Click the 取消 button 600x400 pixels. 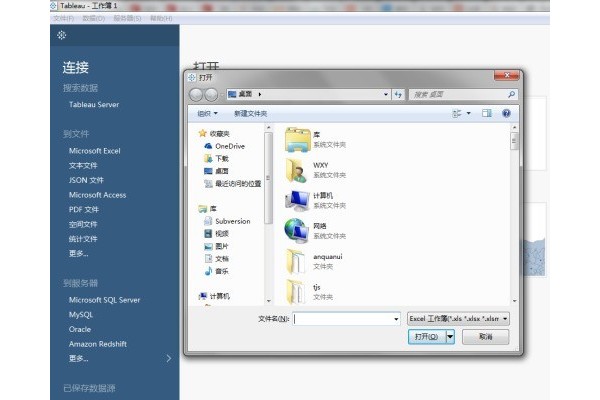pos(485,337)
